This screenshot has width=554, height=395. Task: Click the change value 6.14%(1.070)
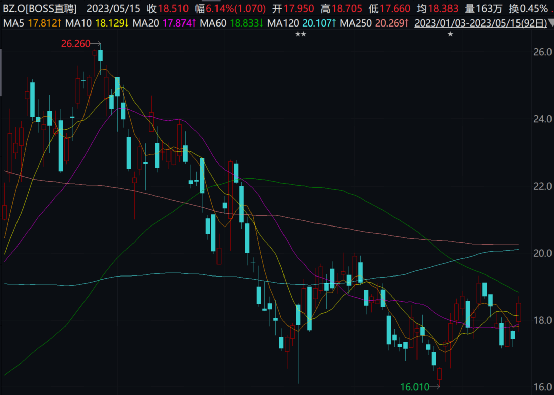[x=236, y=8]
